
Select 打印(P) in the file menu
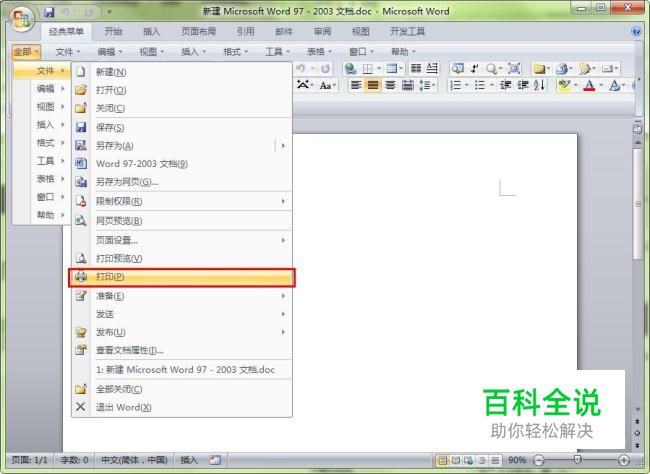point(182,277)
